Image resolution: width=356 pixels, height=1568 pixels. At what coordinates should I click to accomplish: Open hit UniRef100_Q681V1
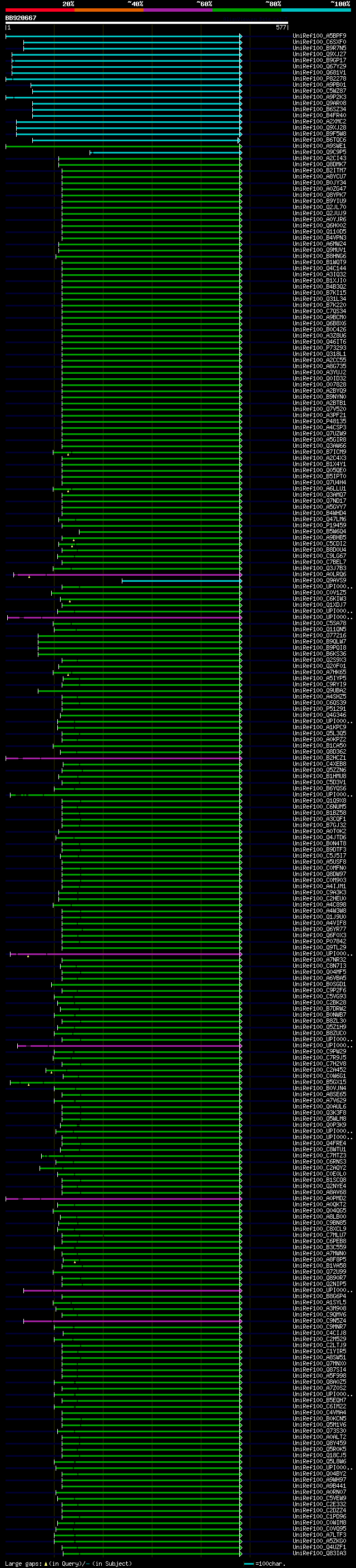point(319,72)
